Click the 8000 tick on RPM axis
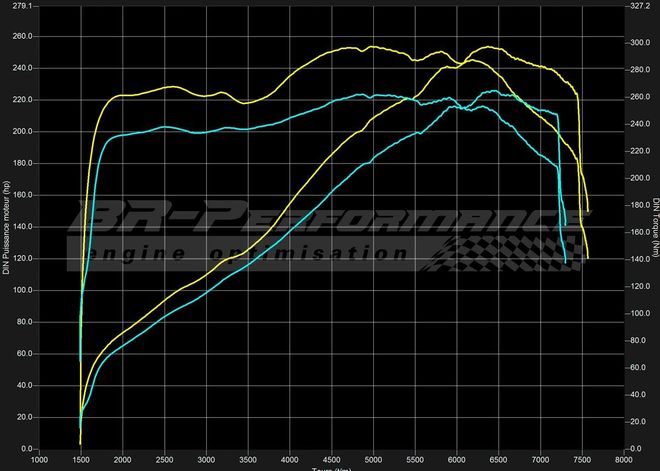 click(x=622, y=460)
